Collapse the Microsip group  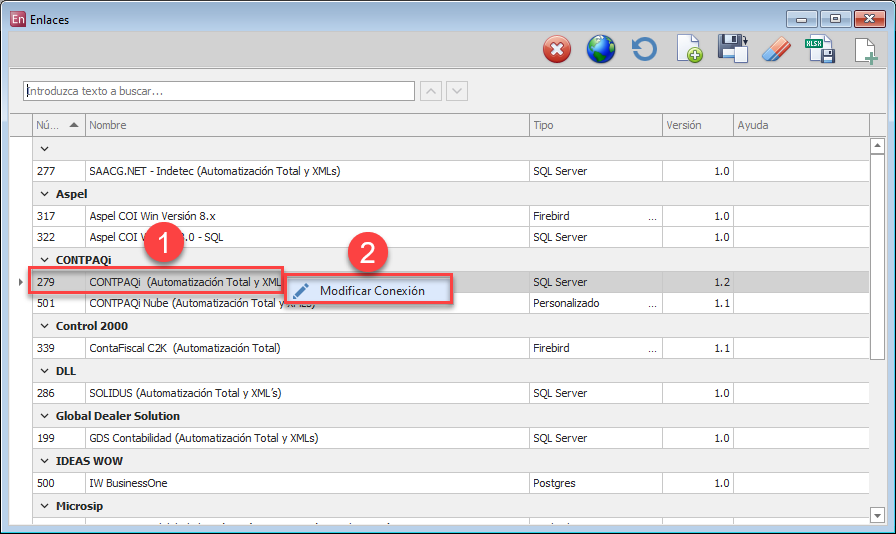(x=45, y=506)
